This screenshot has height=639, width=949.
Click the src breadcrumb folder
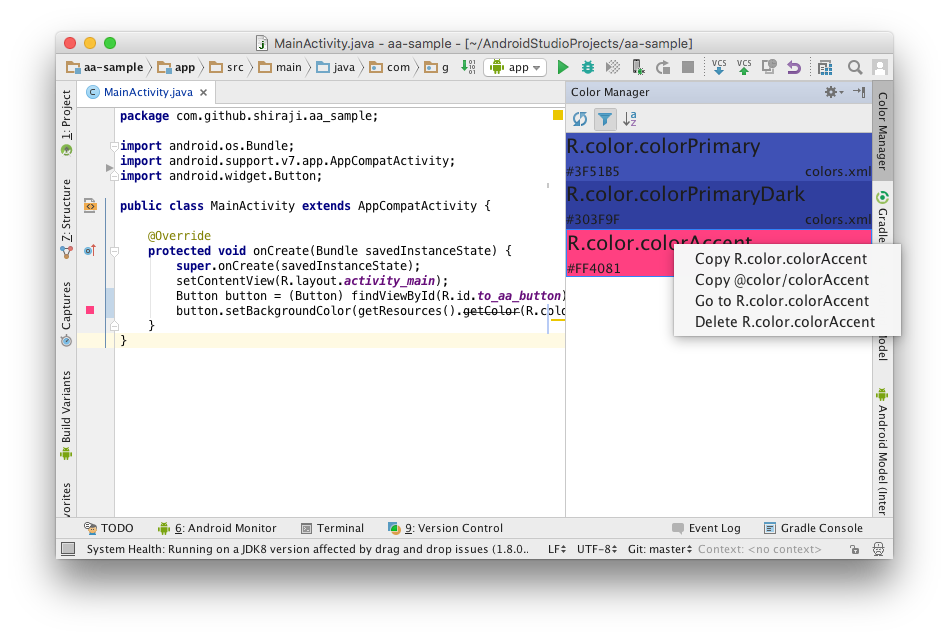pyautogui.click(x=226, y=67)
